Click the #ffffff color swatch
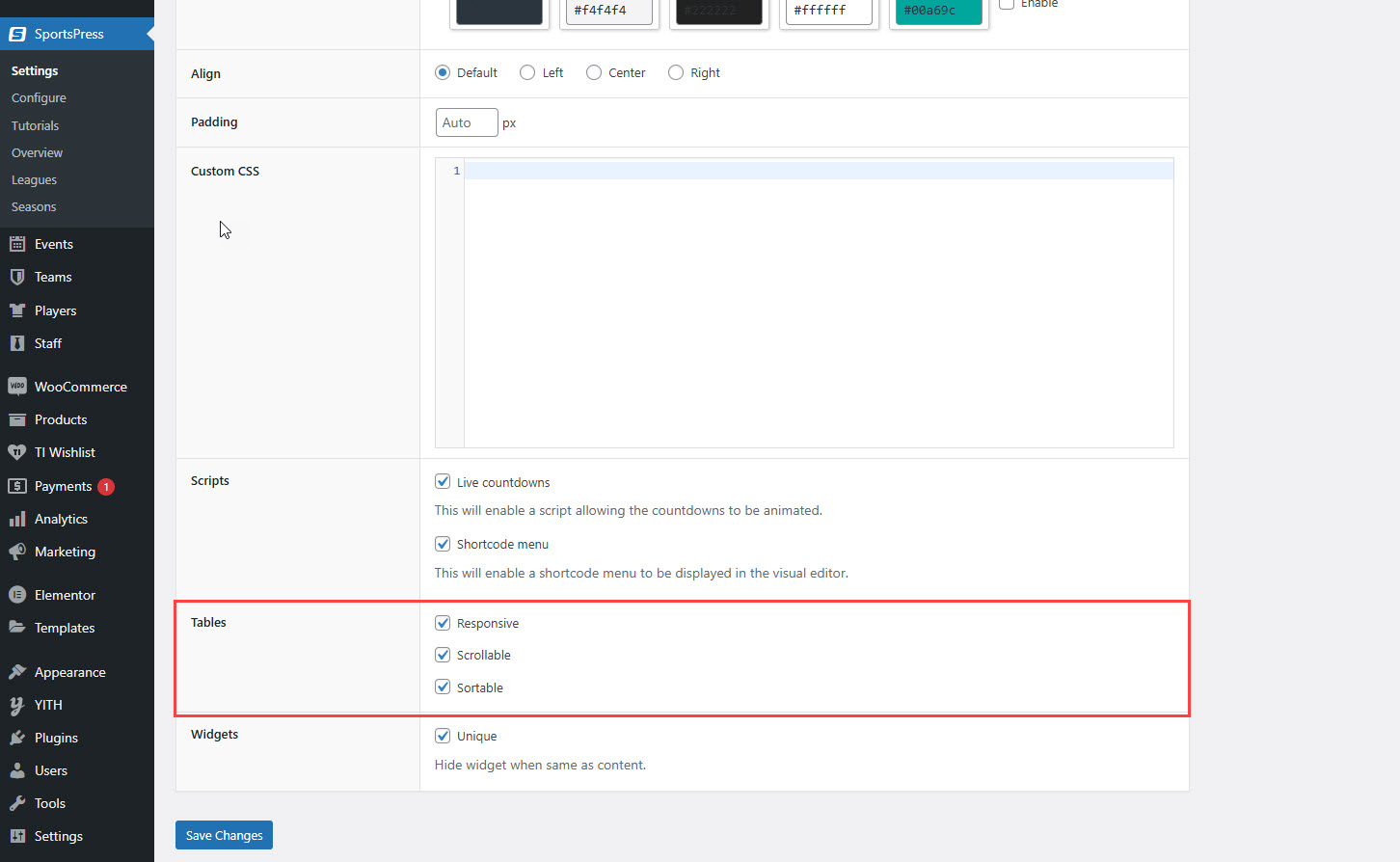The height and width of the screenshot is (862, 1400). [x=829, y=11]
